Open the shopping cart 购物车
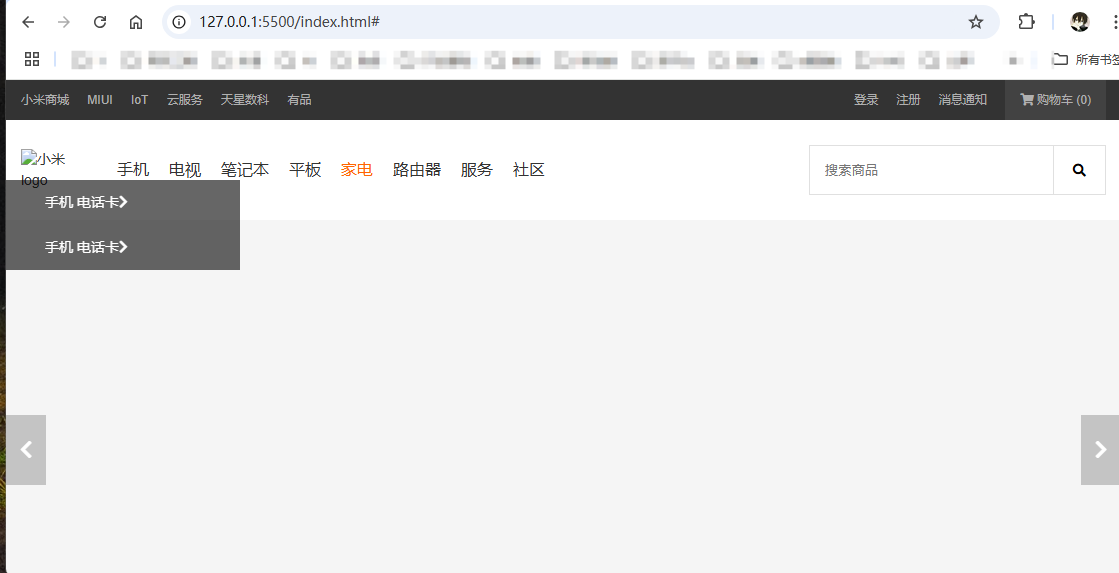Image resolution: width=1119 pixels, height=573 pixels. pyautogui.click(x=1055, y=100)
